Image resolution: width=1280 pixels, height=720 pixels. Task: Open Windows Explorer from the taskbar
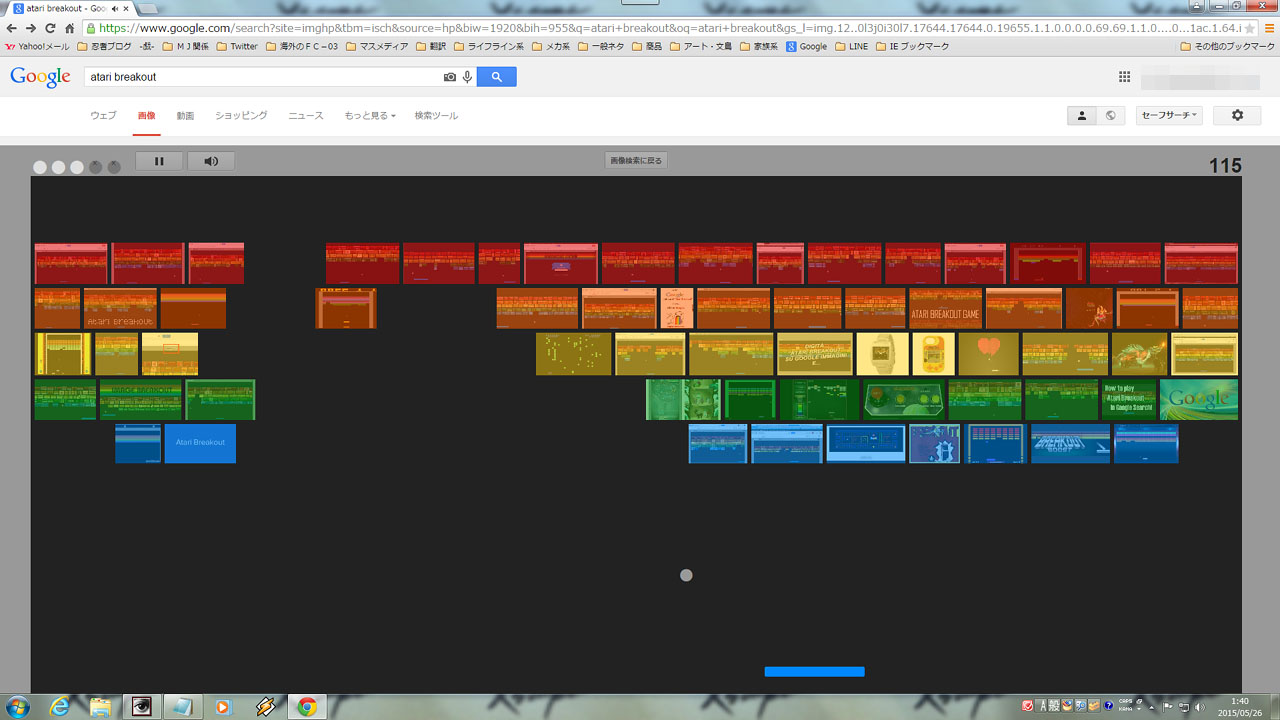[x=101, y=707]
